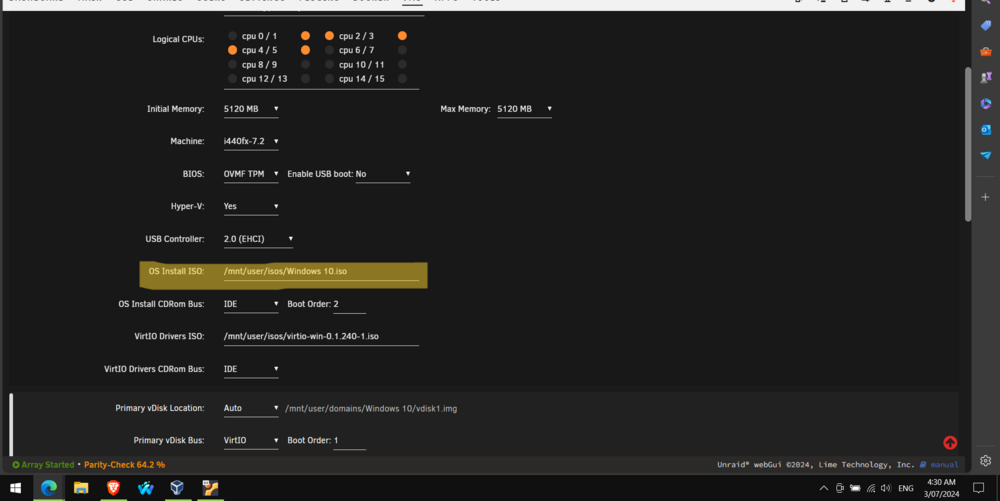Click the tray icon before battery
The height and width of the screenshot is (501, 1000).
pos(840,488)
